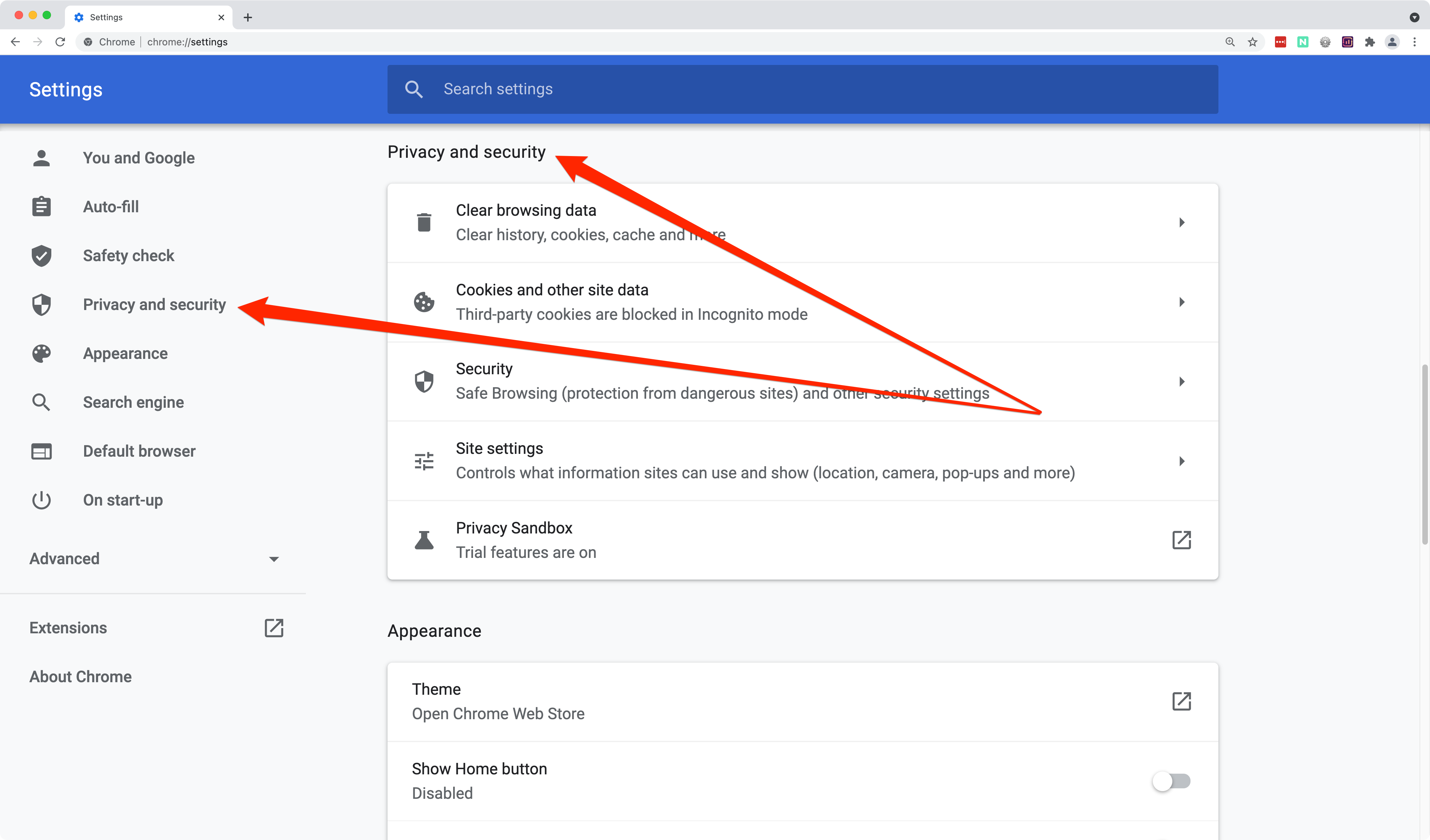The width and height of the screenshot is (1430, 840).
Task: Open You and Google person icon
Action: [42, 158]
